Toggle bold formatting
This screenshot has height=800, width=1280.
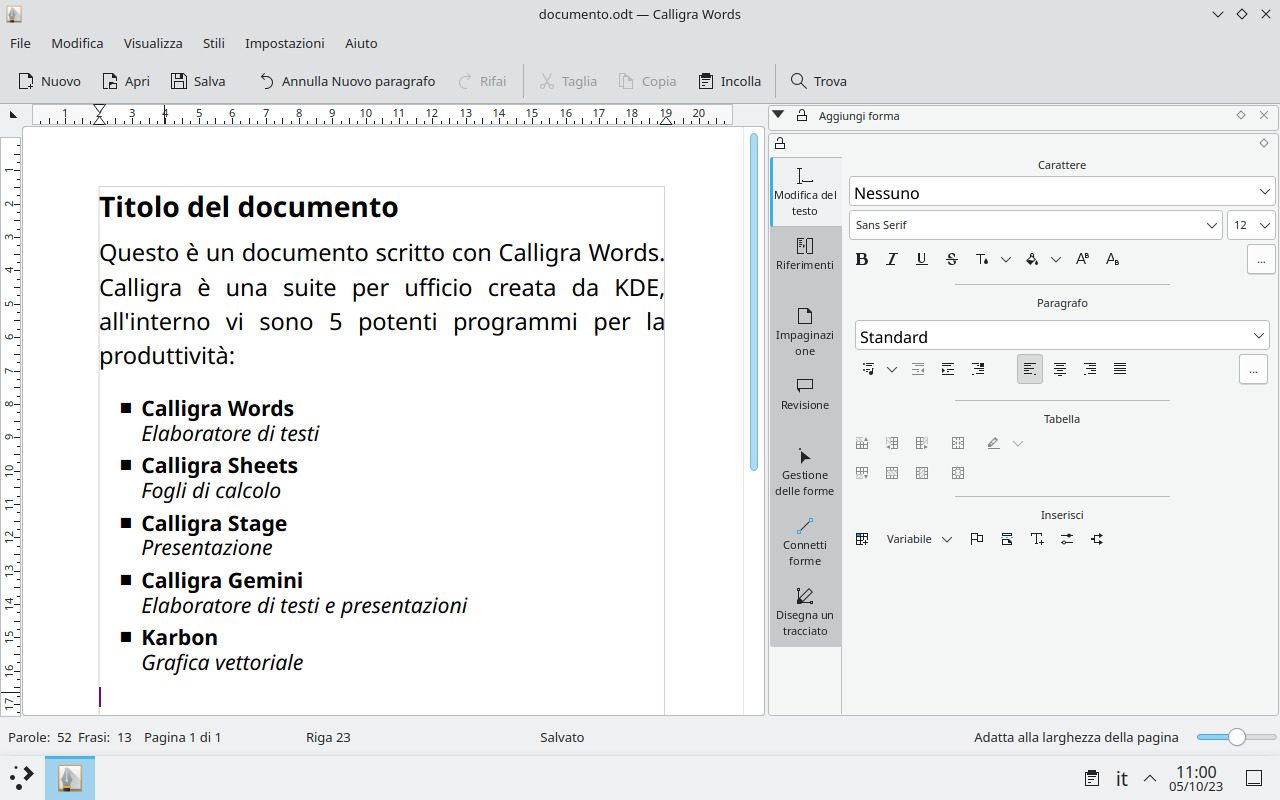coord(862,259)
